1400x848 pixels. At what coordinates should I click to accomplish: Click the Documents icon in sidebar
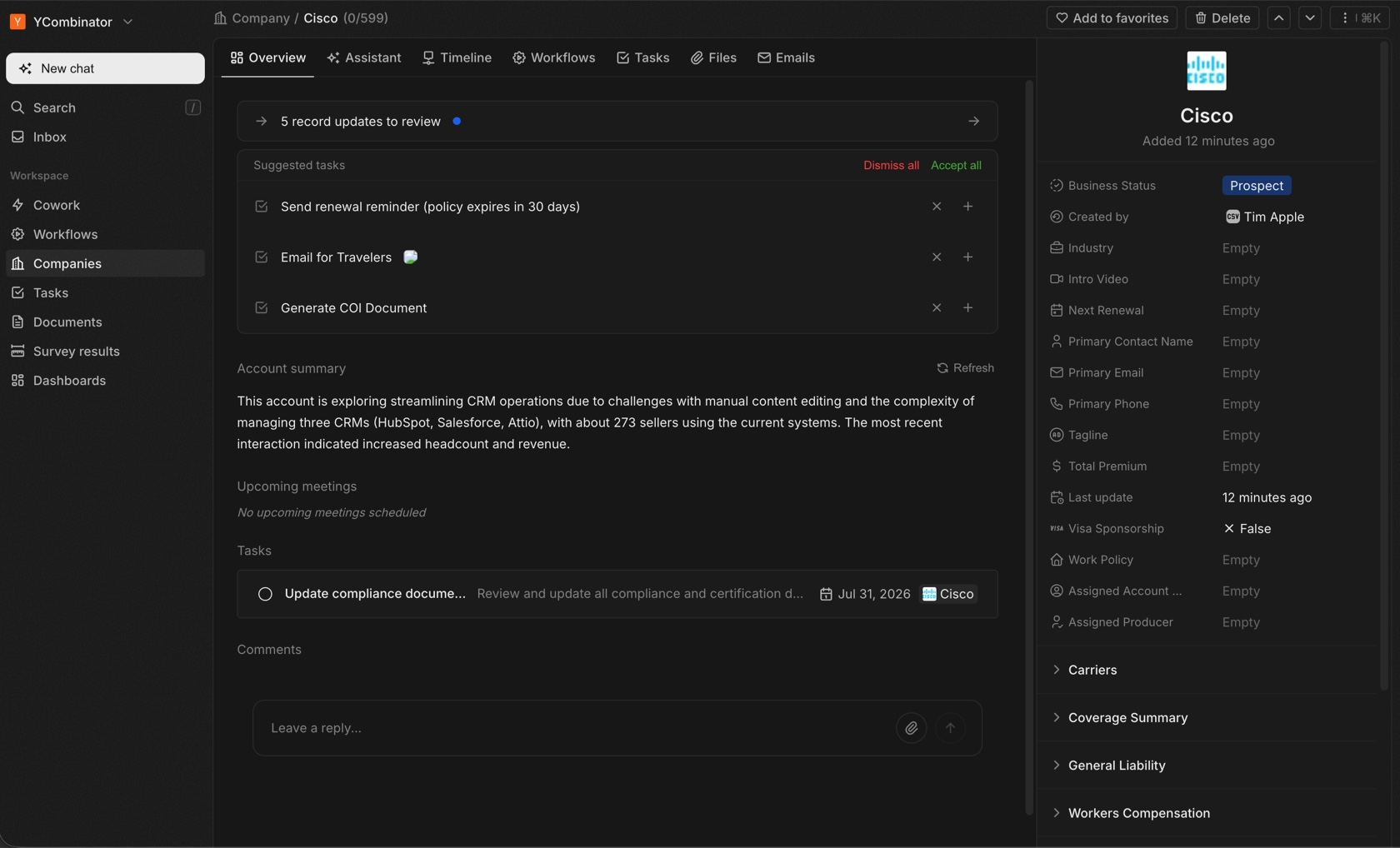17,322
